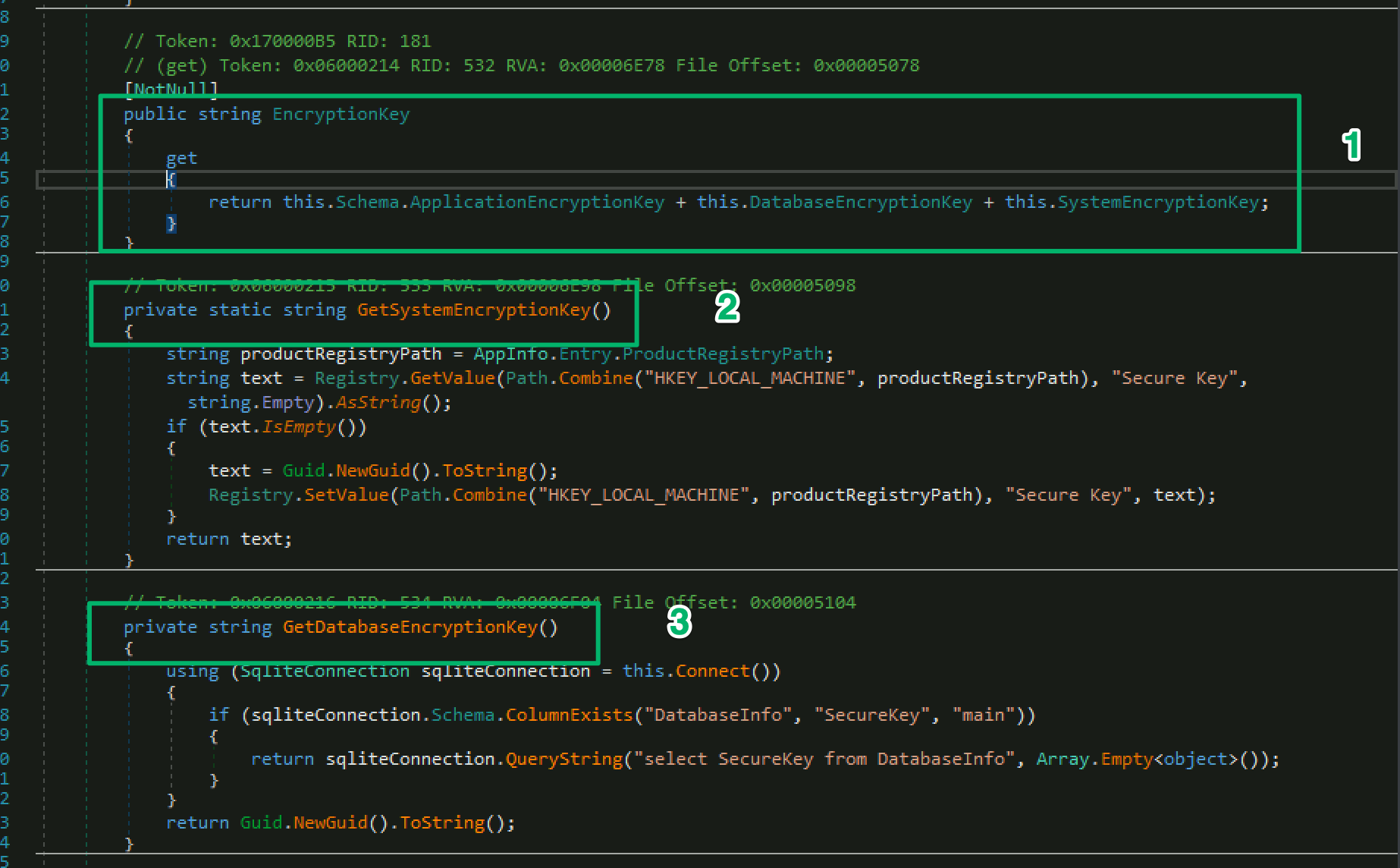Click ProductRegistryPath after AppInfo.Entry
The width and height of the screenshot is (1400, 868).
(723, 354)
